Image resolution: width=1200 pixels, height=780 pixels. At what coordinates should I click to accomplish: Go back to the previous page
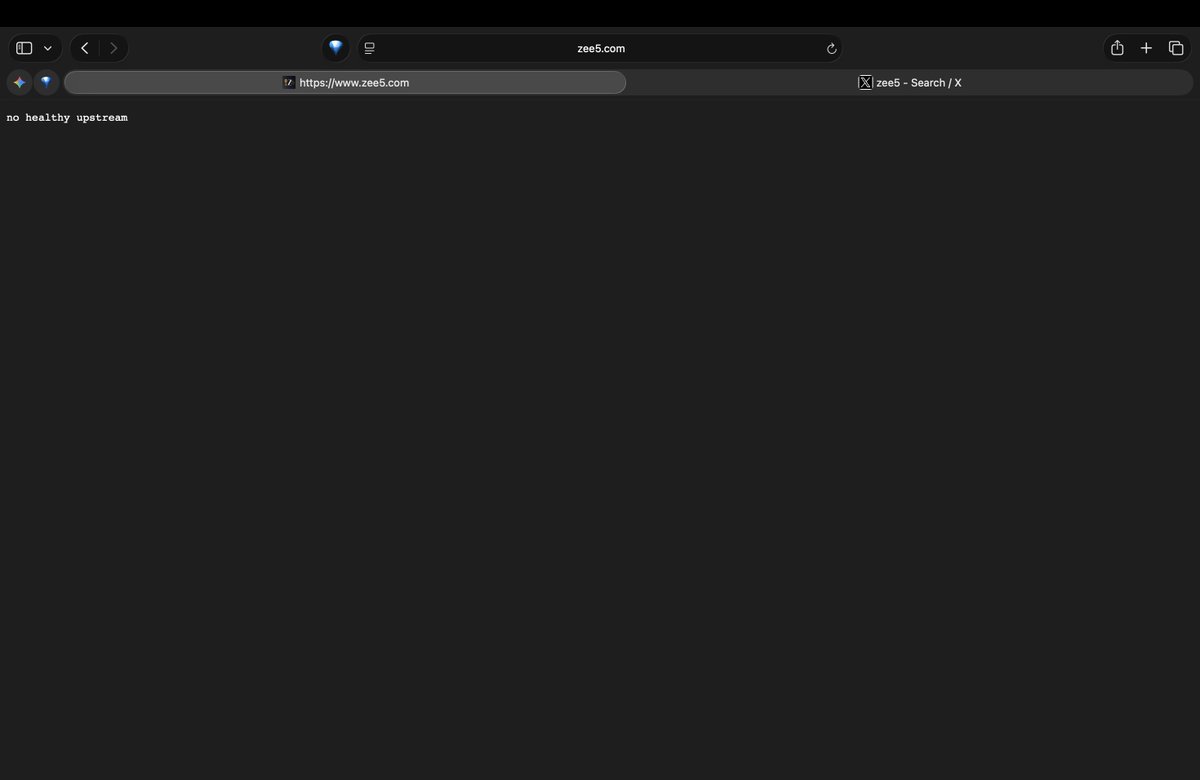85,48
